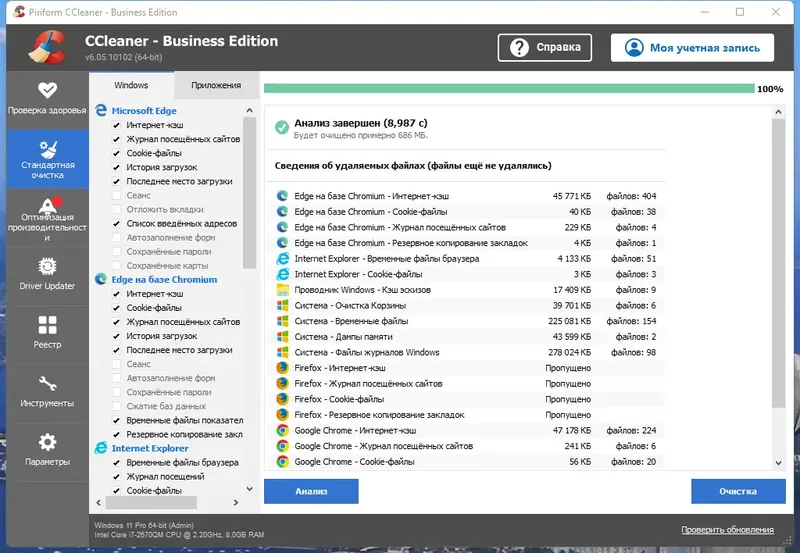Click down arrow of cleaner tree scrollbar

pos(249,489)
